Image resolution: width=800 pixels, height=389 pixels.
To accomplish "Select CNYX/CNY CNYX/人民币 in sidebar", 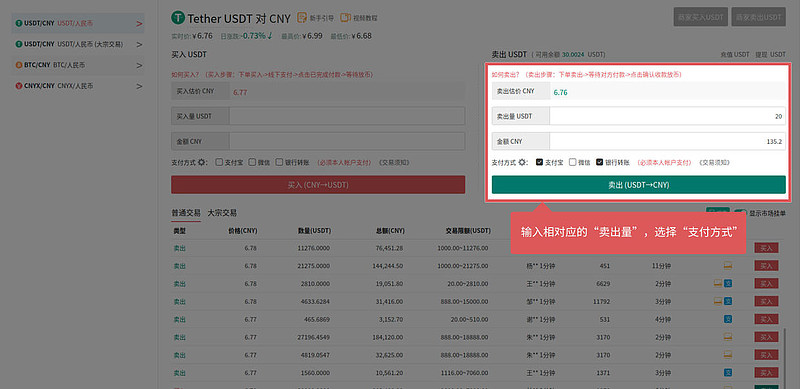I will (78, 86).
